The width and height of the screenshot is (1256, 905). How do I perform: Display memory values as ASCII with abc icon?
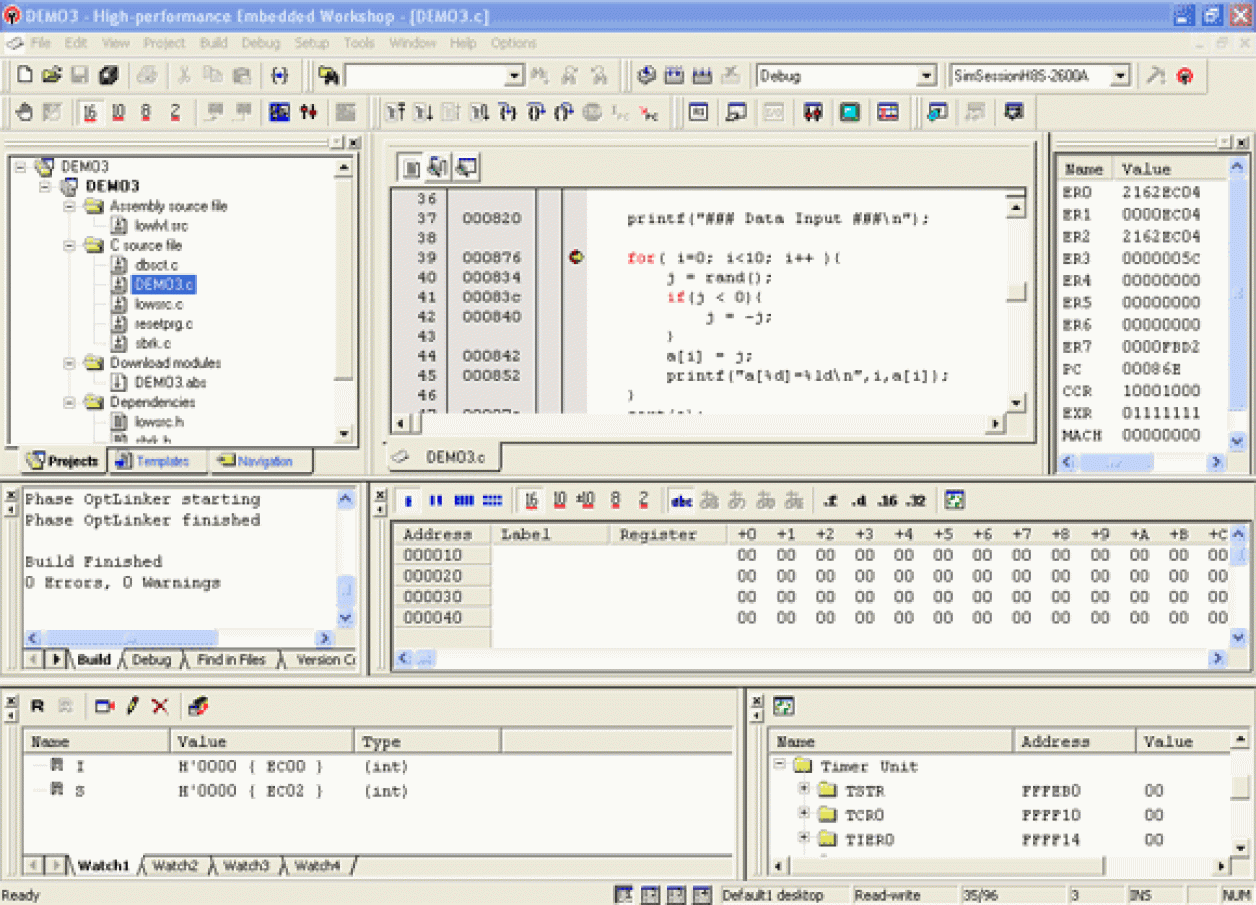pos(681,501)
